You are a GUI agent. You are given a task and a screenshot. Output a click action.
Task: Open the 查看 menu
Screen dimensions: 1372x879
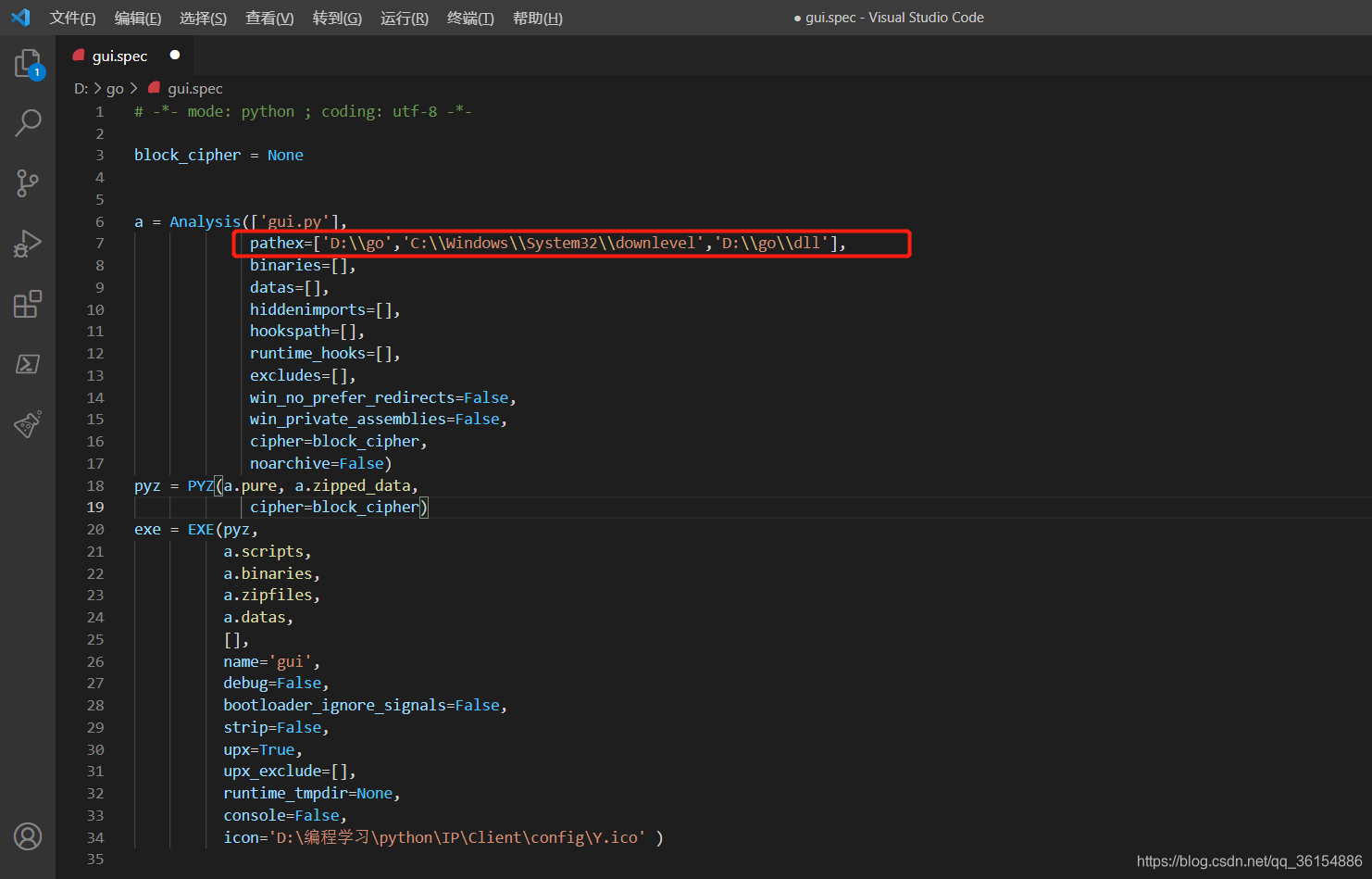[268, 18]
